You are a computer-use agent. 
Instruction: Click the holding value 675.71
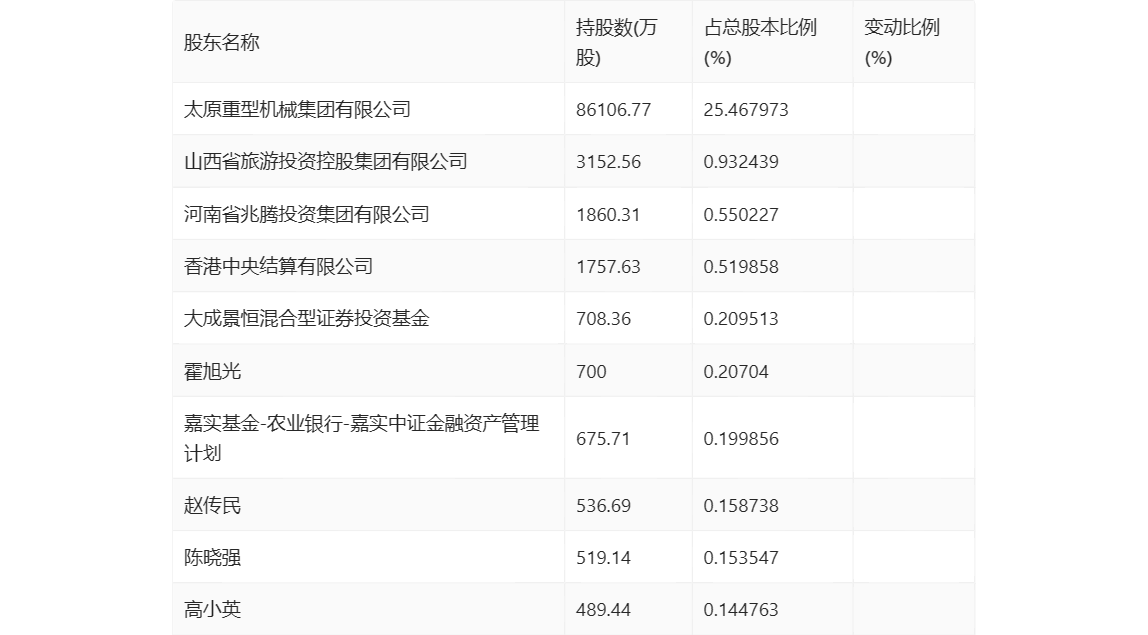[x=603, y=439]
